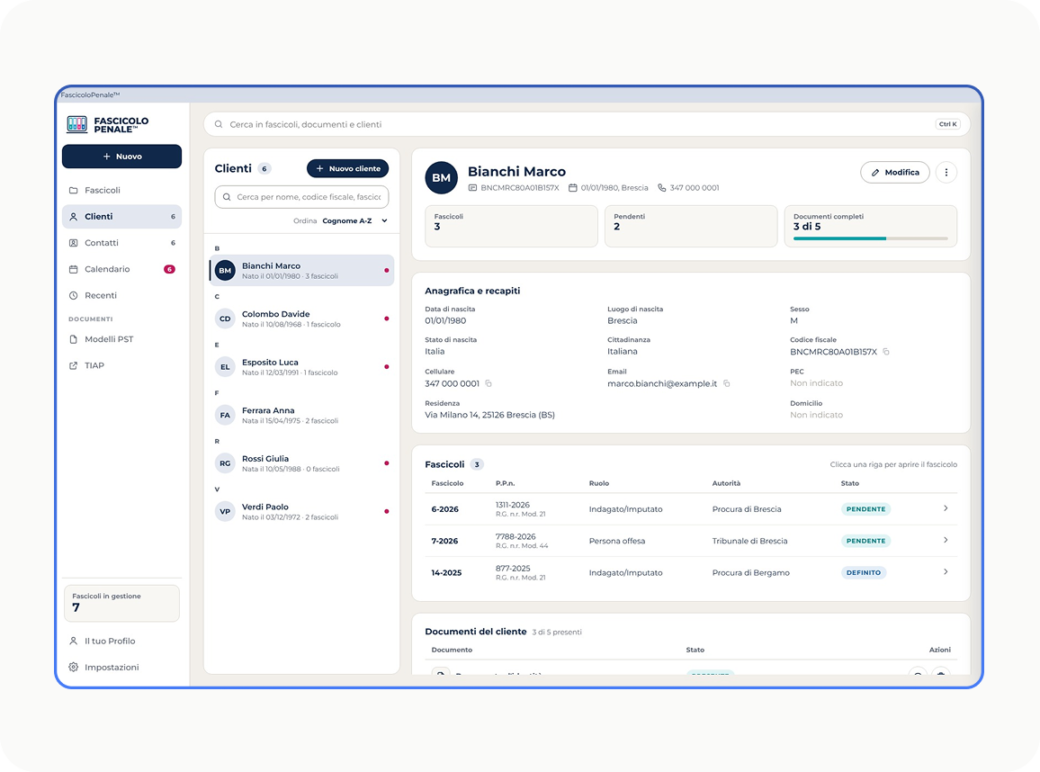Click the Fascicolo Penale logo icon

point(76,124)
